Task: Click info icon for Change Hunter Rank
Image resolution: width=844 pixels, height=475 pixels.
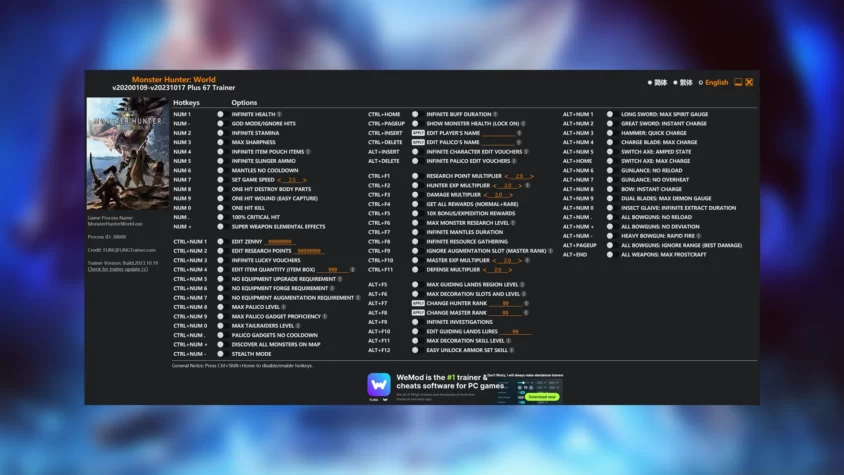Action: pyautogui.click(x=526, y=303)
